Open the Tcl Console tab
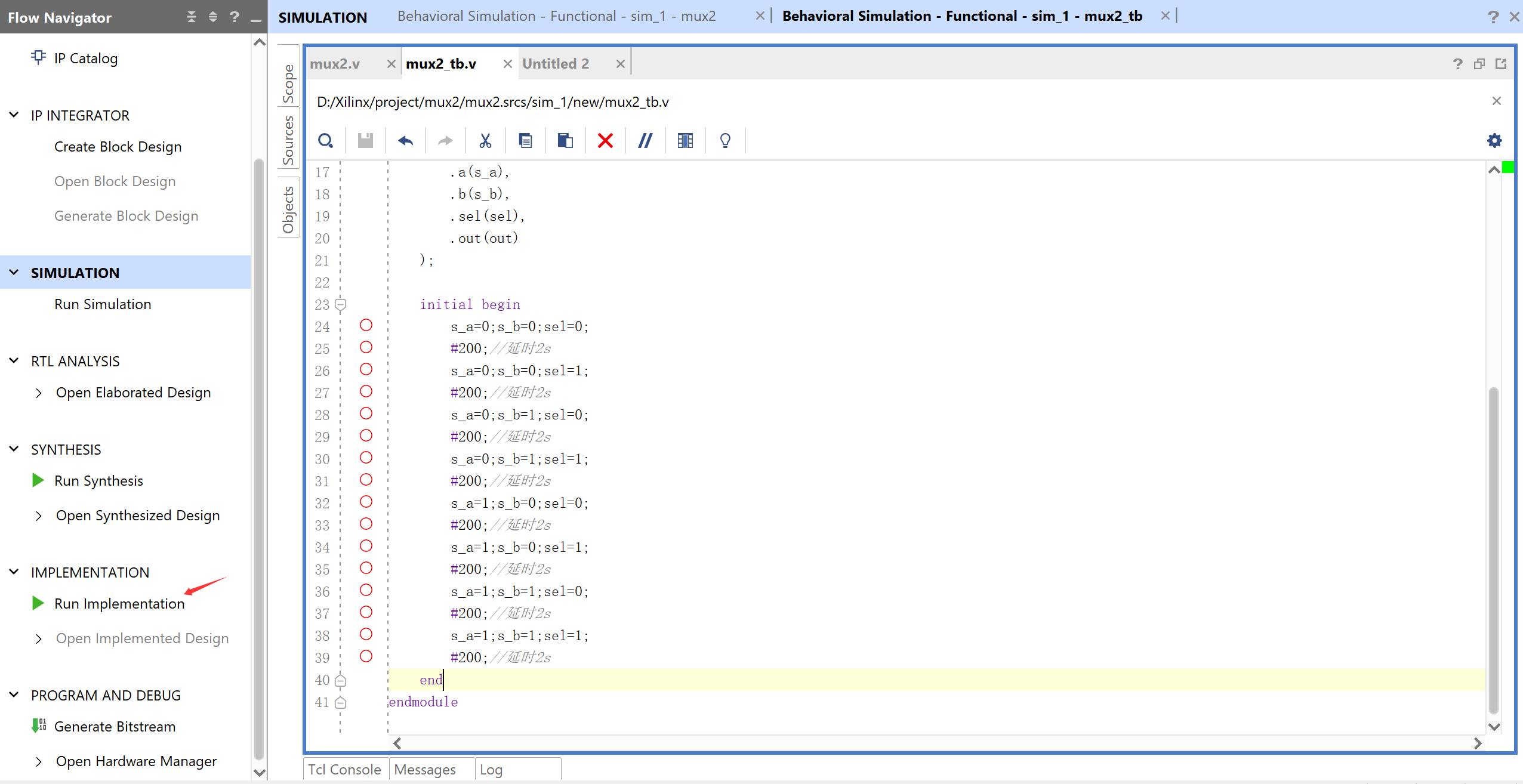 [x=345, y=769]
